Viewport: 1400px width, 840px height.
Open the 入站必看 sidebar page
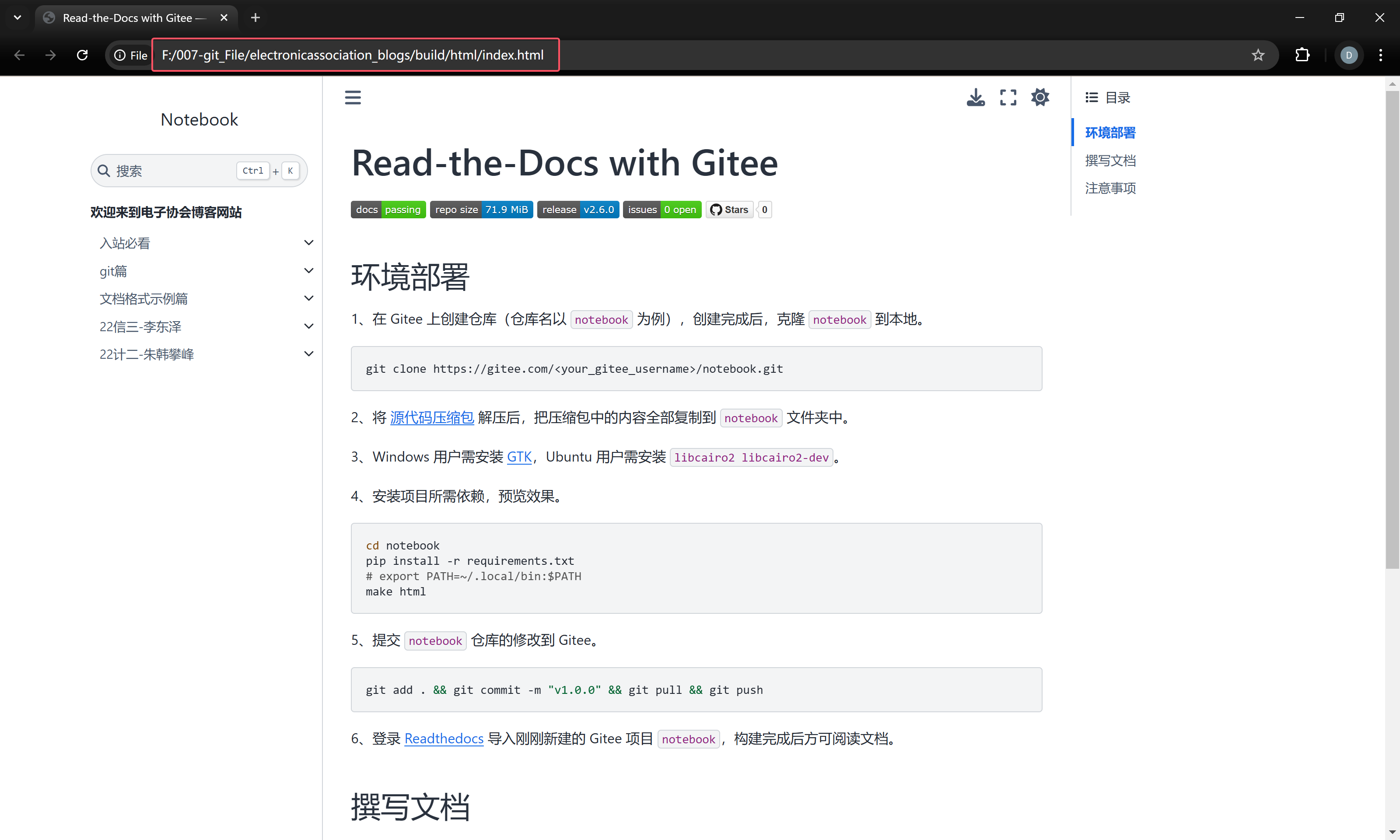pos(125,243)
